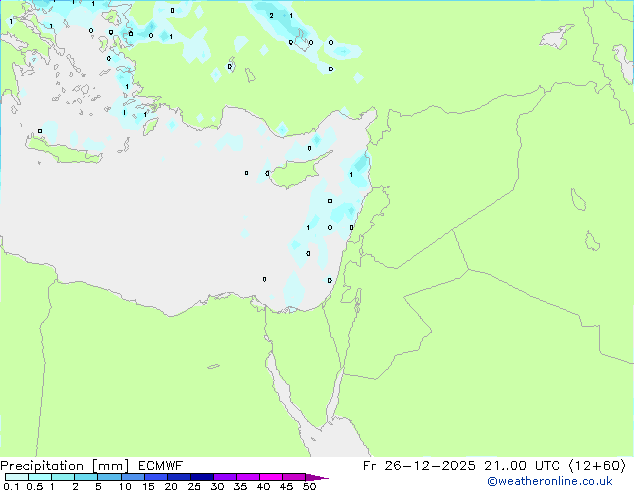Click the legend value '30'
Image resolution: width=634 pixels, height=490 pixels.
217,486
